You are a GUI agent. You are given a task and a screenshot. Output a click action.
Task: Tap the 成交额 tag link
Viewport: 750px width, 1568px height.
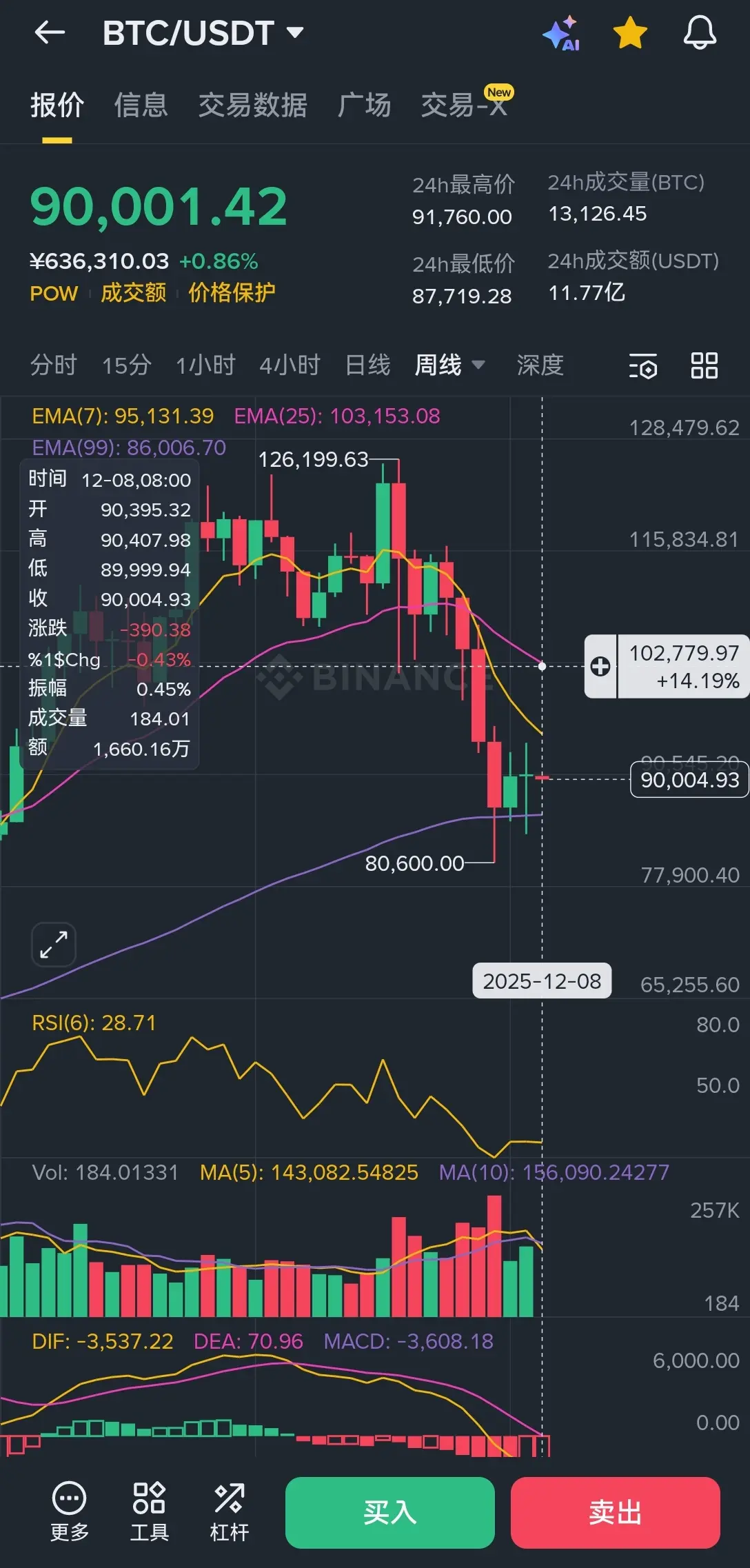(x=134, y=293)
